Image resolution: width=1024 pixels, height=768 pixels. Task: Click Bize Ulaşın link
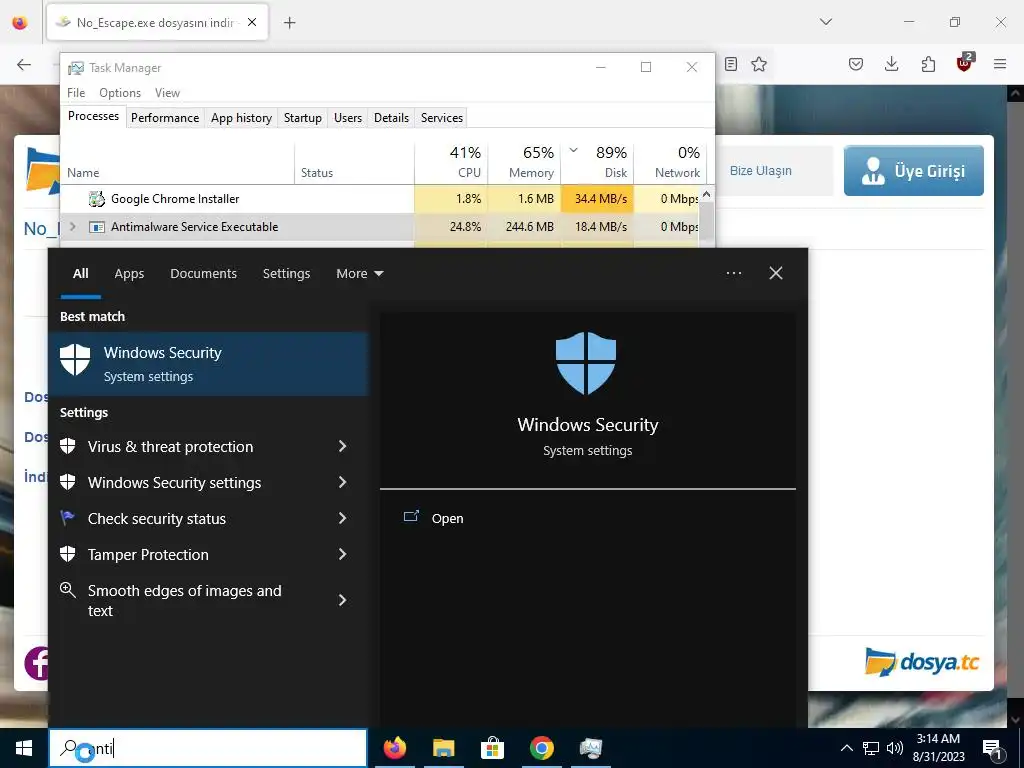[x=760, y=170]
